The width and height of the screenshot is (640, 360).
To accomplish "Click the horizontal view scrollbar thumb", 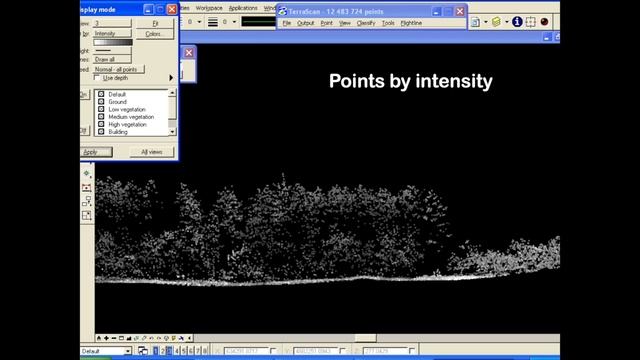I will (365, 338).
